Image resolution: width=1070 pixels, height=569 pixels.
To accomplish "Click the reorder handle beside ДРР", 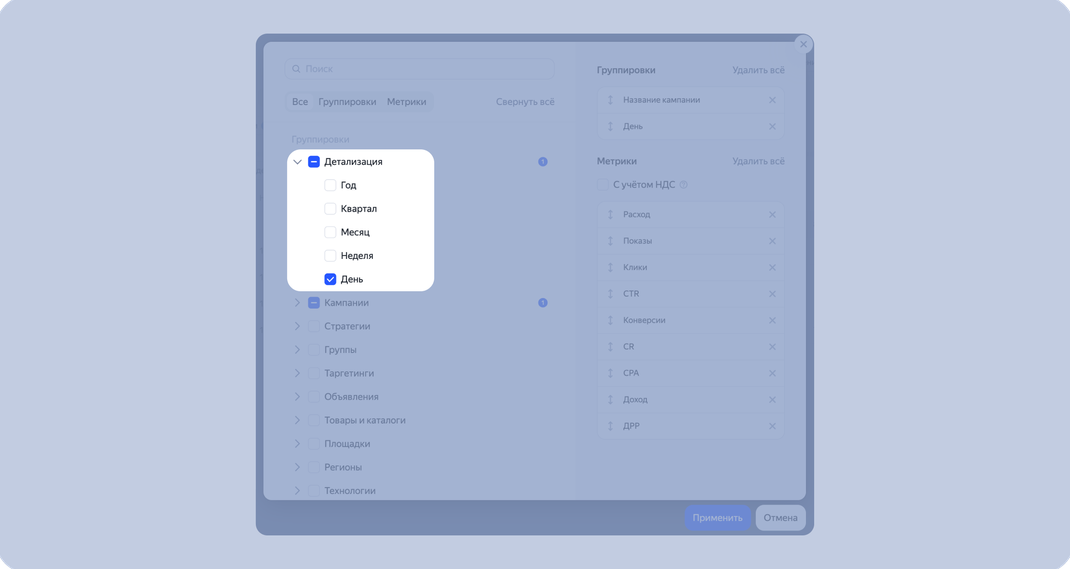I will (x=610, y=426).
